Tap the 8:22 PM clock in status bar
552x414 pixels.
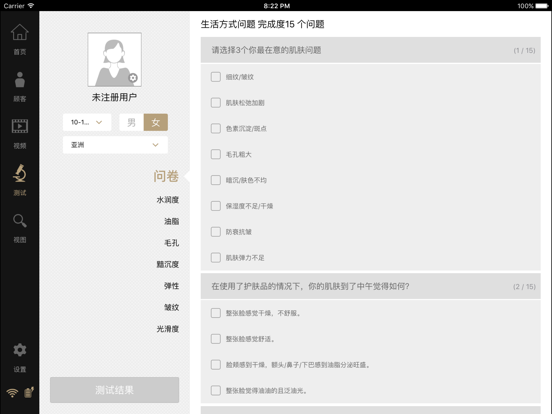coord(277,6)
